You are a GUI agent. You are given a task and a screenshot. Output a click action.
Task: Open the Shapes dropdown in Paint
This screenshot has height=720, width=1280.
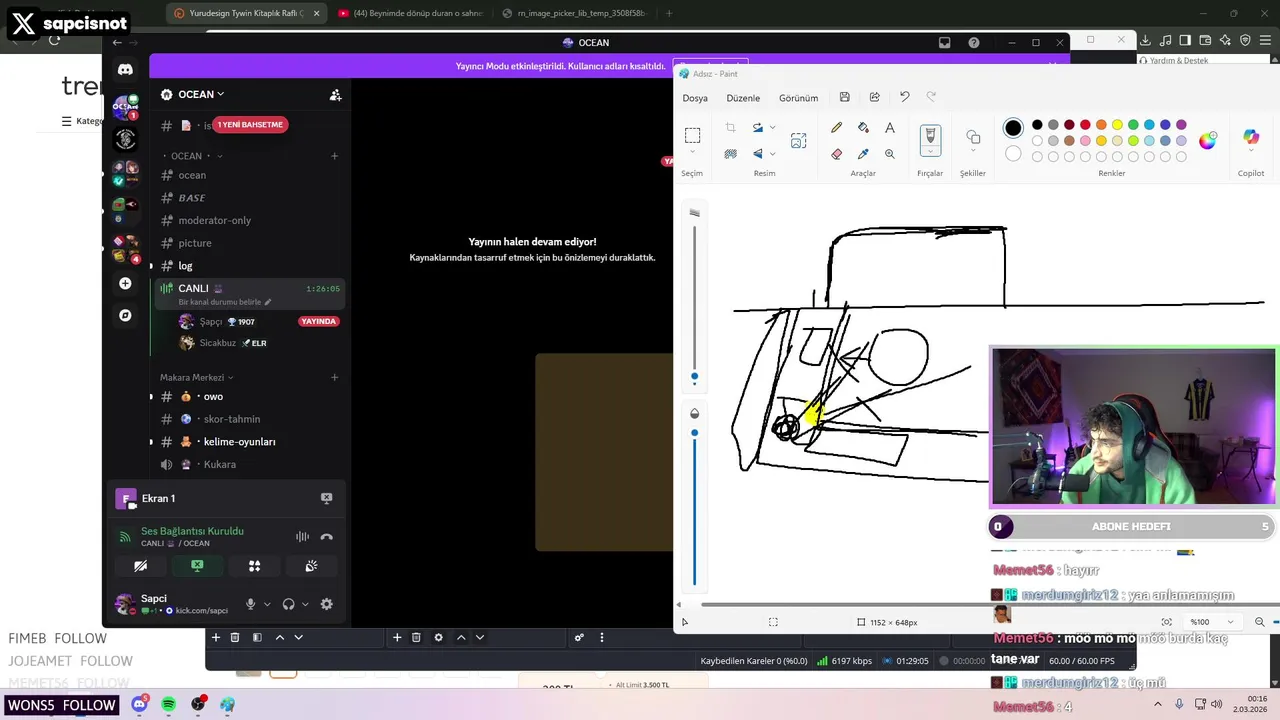[x=973, y=152]
